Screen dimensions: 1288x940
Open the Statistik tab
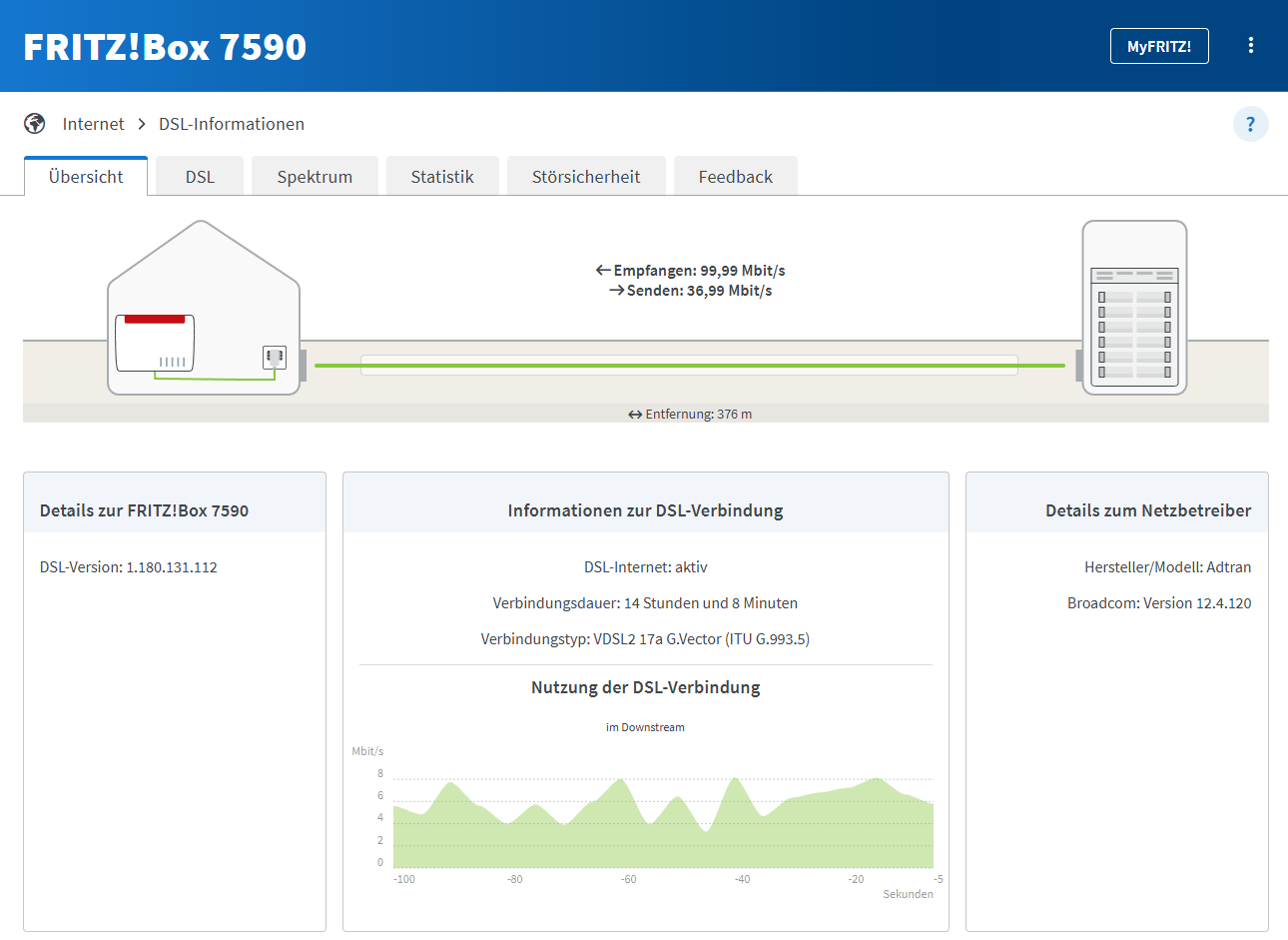(442, 177)
